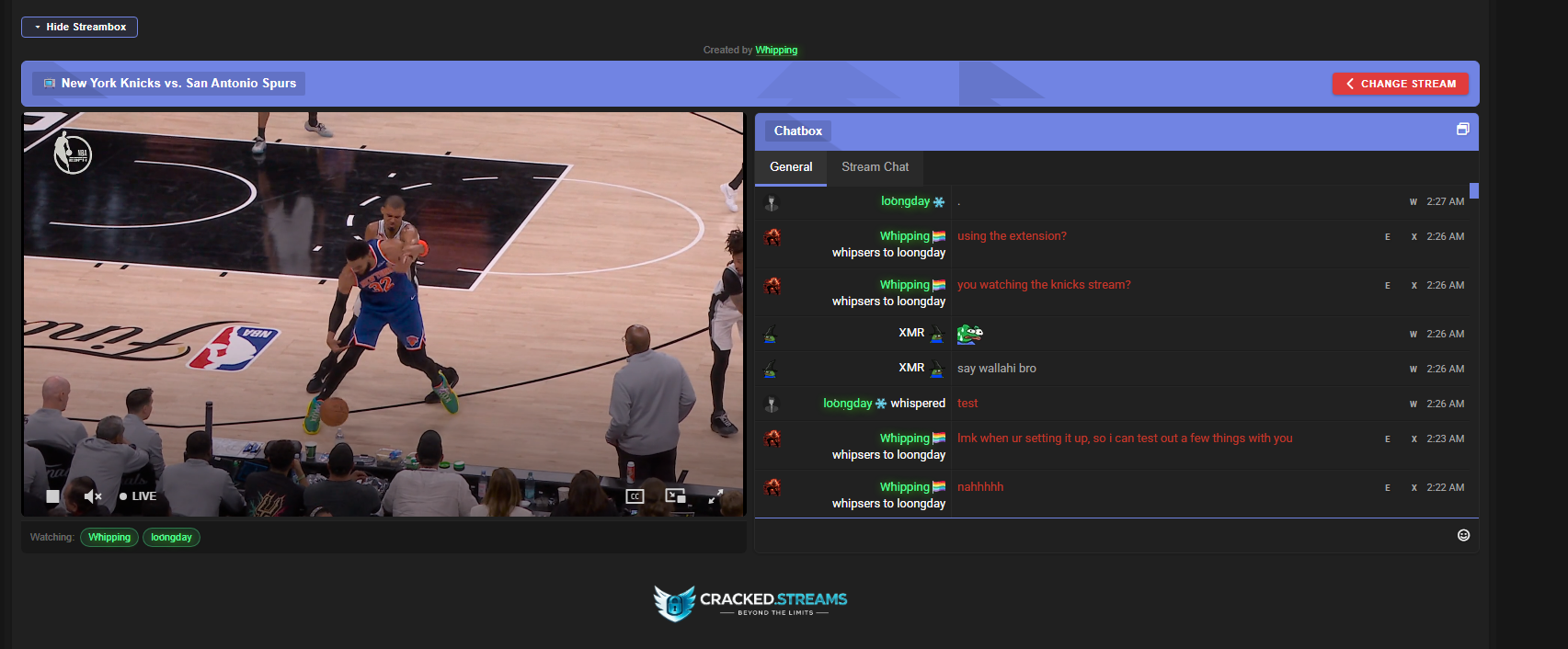Click the 'you watching the knicks stream?' message text
1568x649 pixels.
(1044, 285)
